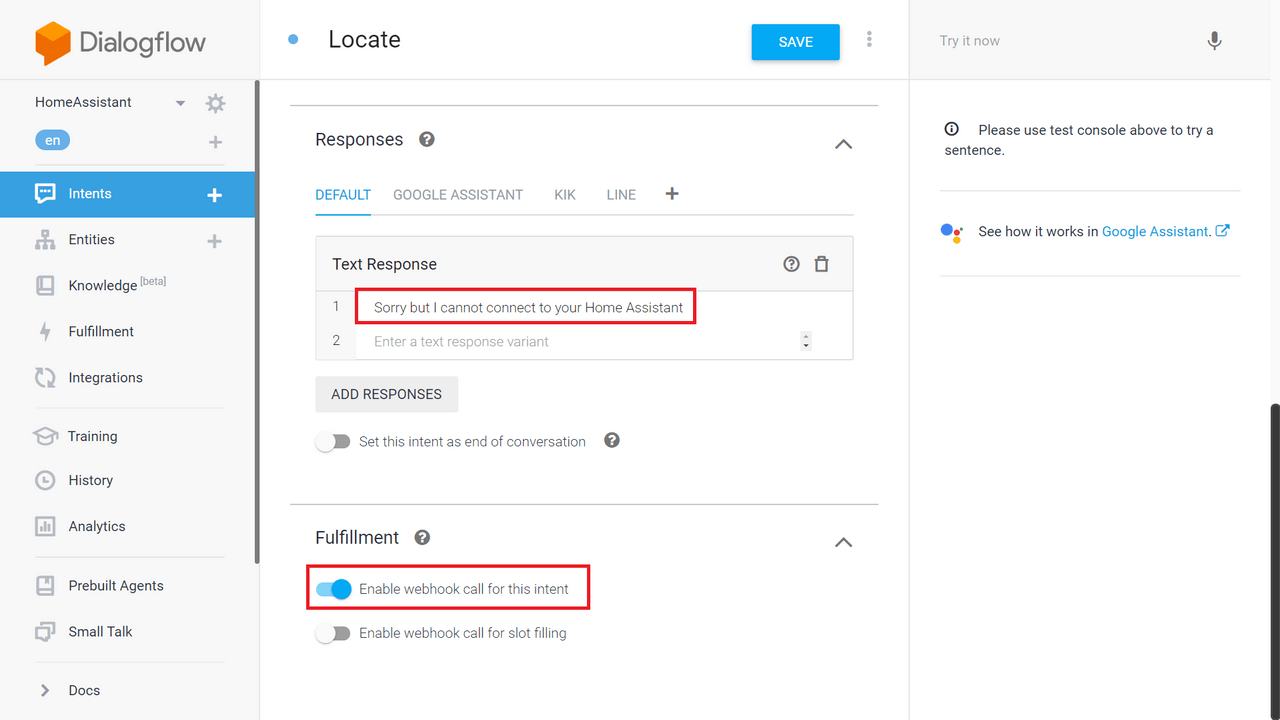Create a new entity with plus icon
The image size is (1280, 720).
pos(214,241)
